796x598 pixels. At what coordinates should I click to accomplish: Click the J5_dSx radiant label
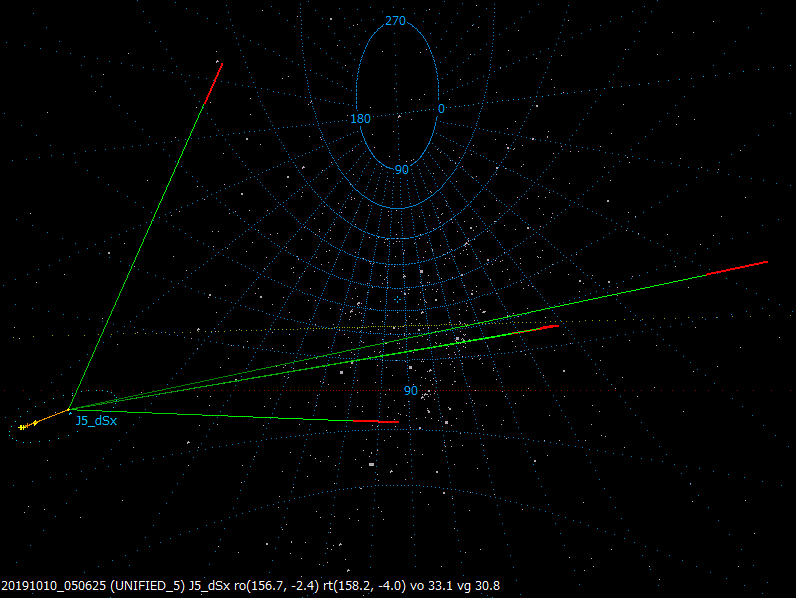pyautogui.click(x=96, y=421)
